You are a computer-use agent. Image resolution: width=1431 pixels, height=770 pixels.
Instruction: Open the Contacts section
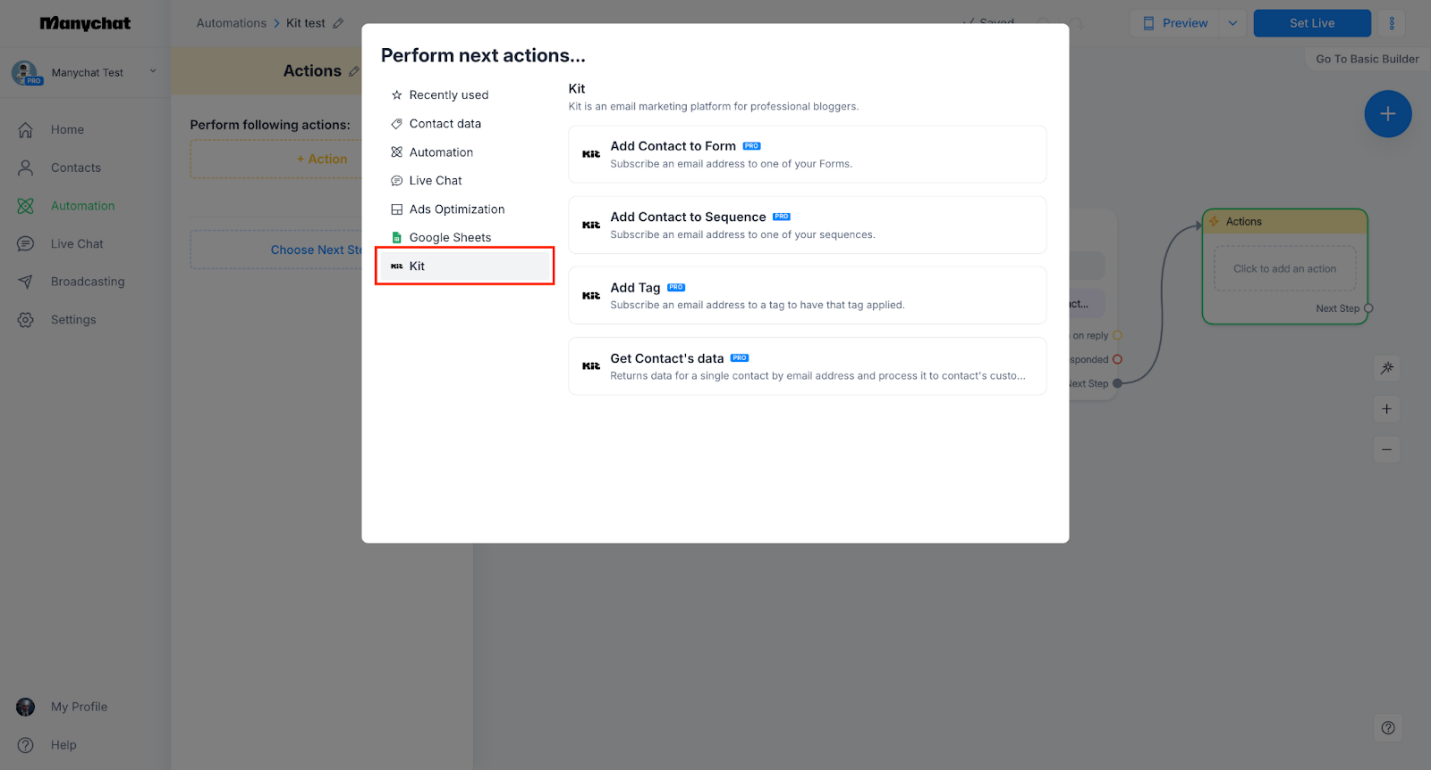[x=74, y=167]
